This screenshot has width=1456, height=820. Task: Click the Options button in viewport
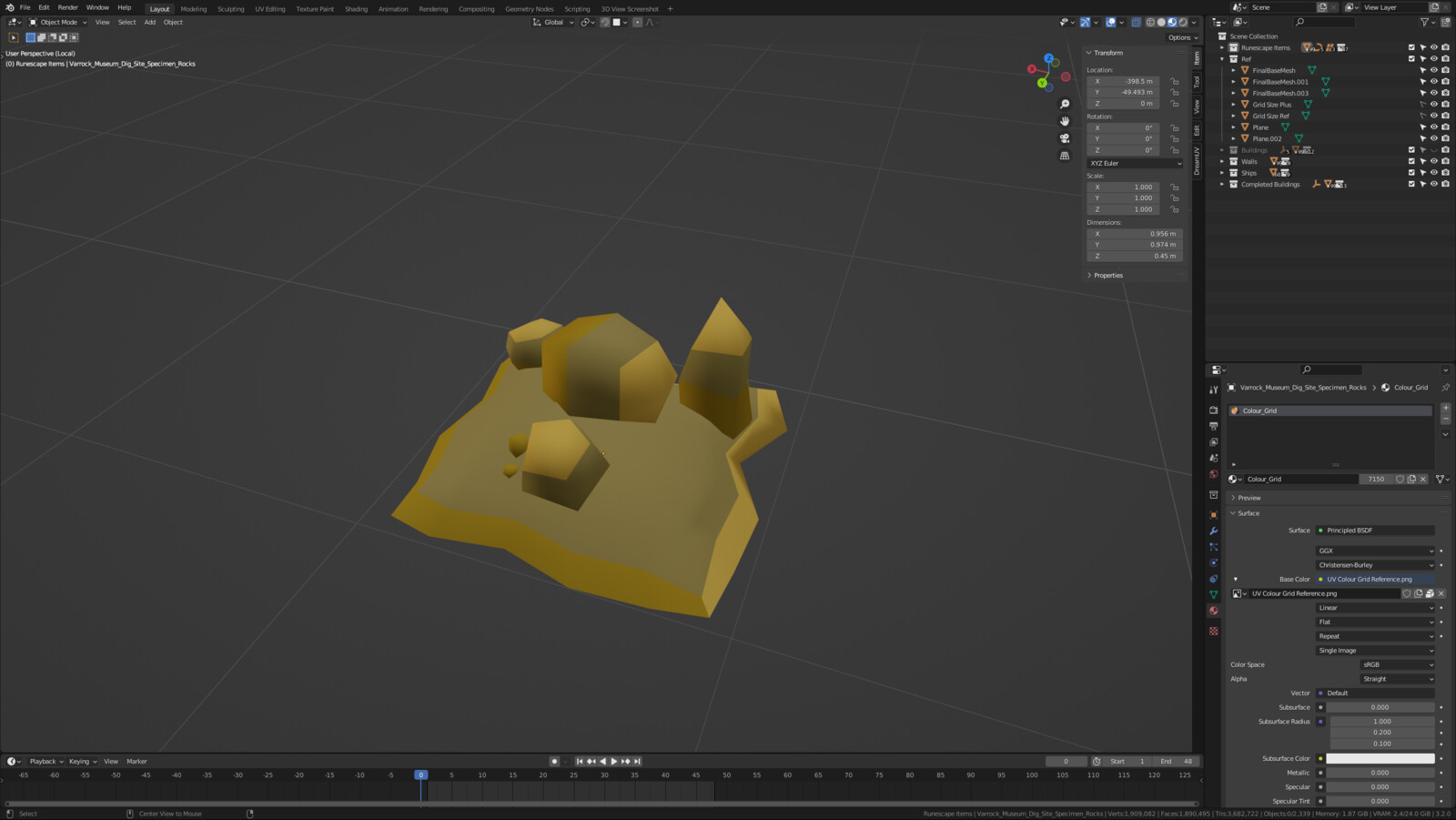(1183, 37)
